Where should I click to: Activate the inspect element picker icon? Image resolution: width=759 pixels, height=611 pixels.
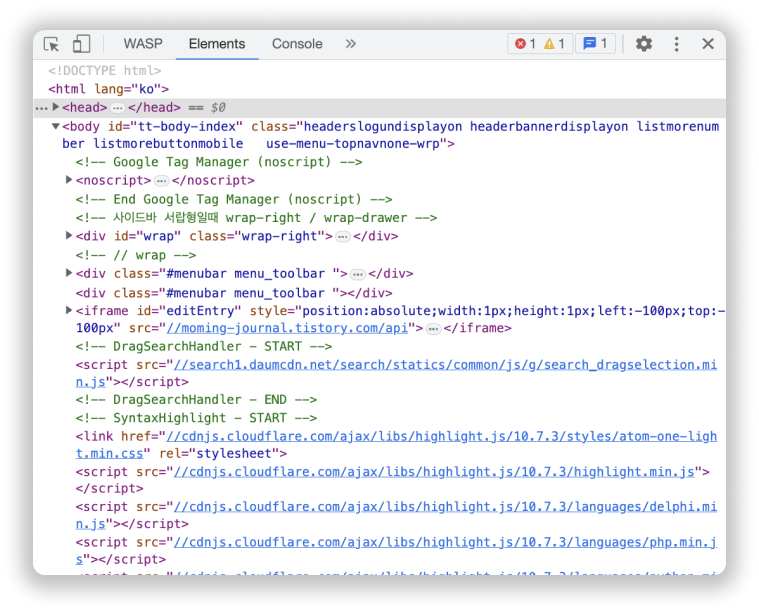pyautogui.click(x=51, y=44)
